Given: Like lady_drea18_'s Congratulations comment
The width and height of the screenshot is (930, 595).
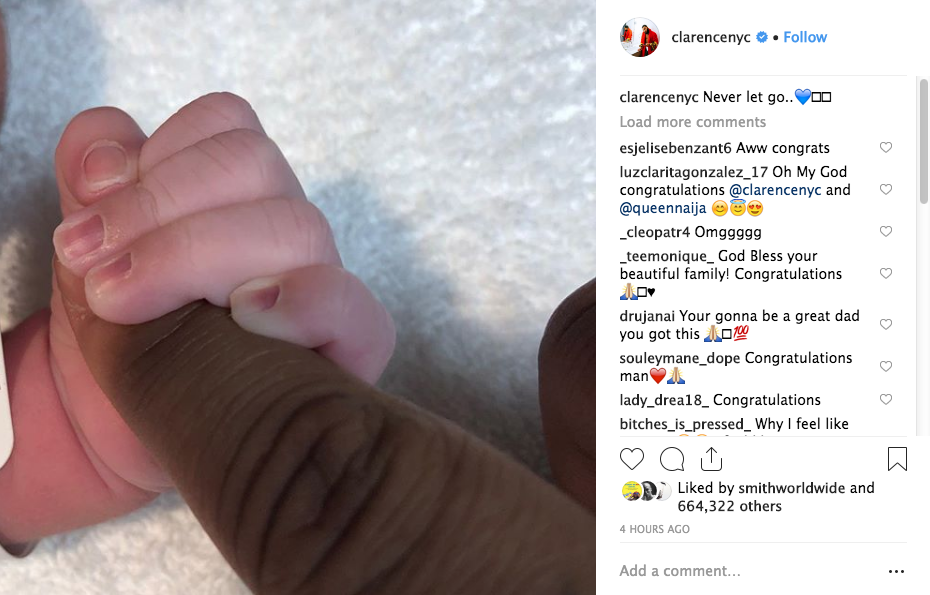Looking at the screenshot, I should tap(886, 399).
